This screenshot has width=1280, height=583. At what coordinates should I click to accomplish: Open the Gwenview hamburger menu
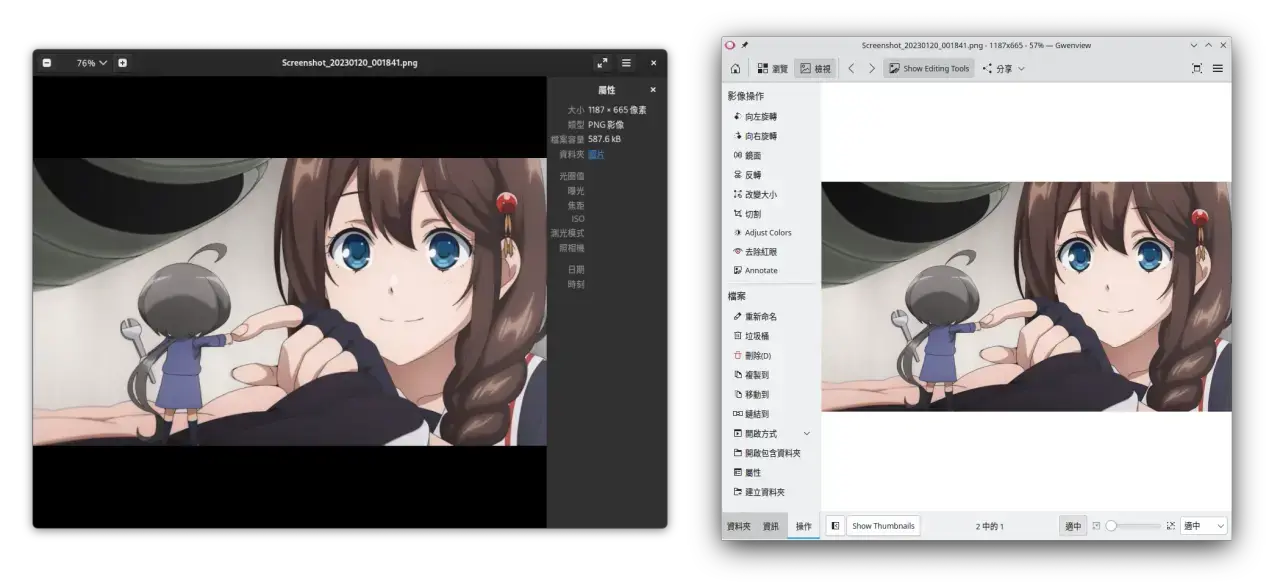[x=1217, y=68]
